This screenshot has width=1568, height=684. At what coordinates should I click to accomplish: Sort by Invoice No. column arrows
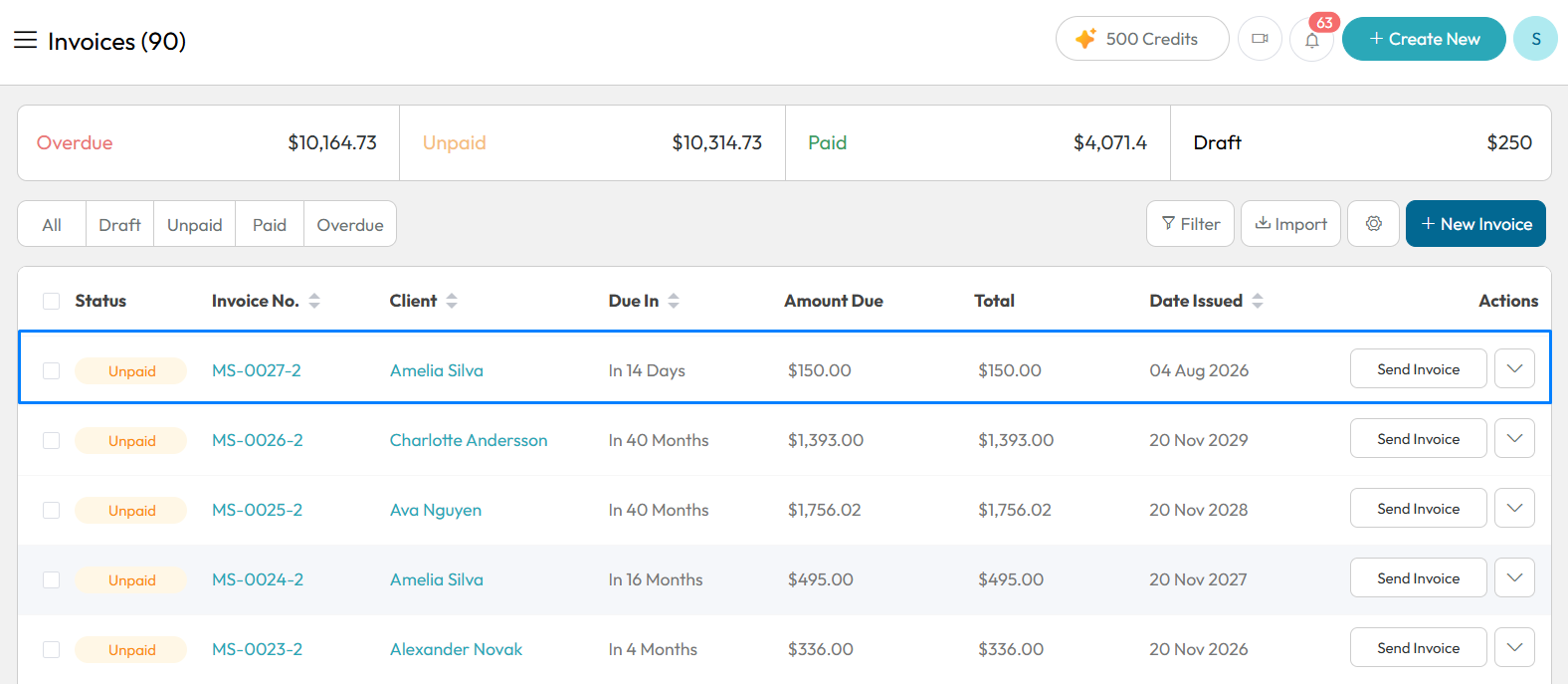pyautogui.click(x=314, y=301)
